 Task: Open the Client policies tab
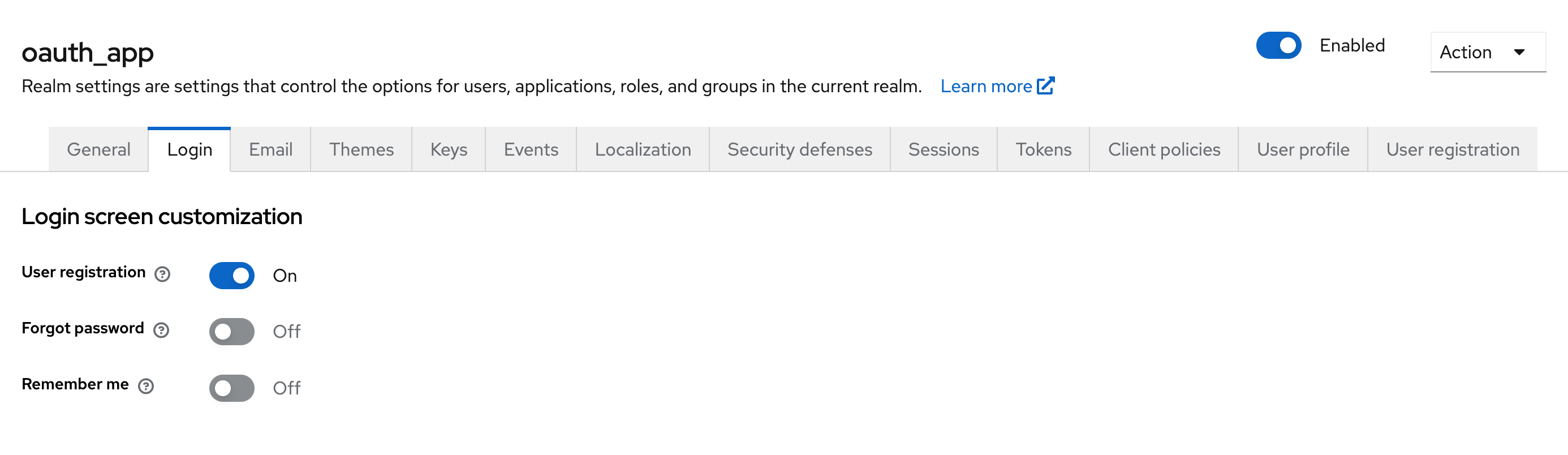pyautogui.click(x=1164, y=149)
